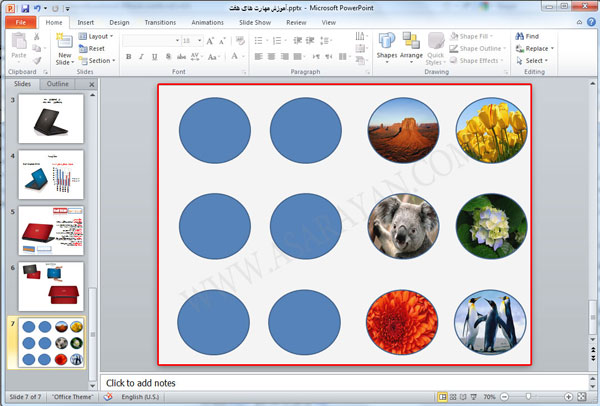The width and height of the screenshot is (600, 406).
Task: Open the File menu tab
Action: (20, 21)
